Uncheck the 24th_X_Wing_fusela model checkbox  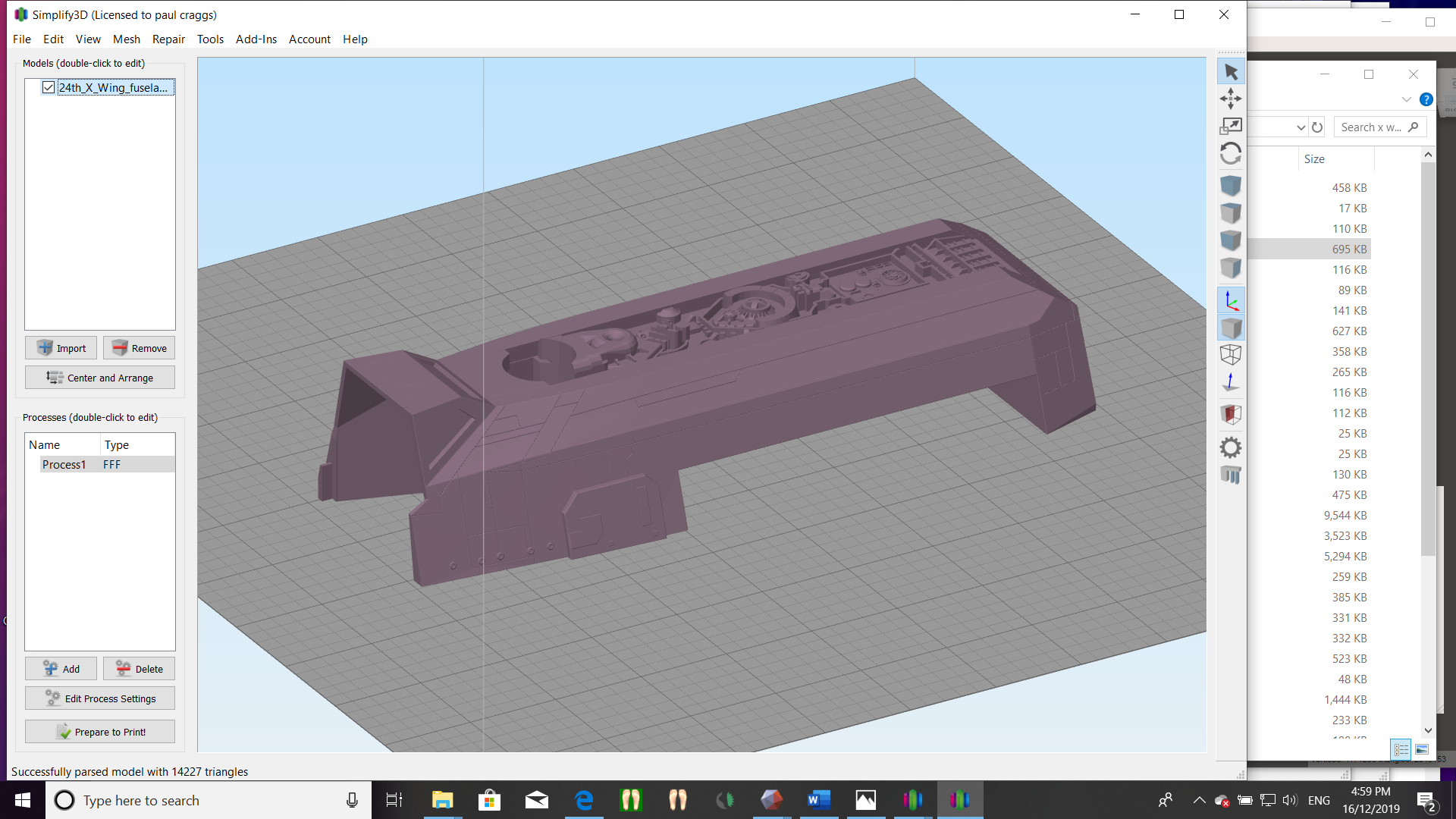click(x=49, y=88)
